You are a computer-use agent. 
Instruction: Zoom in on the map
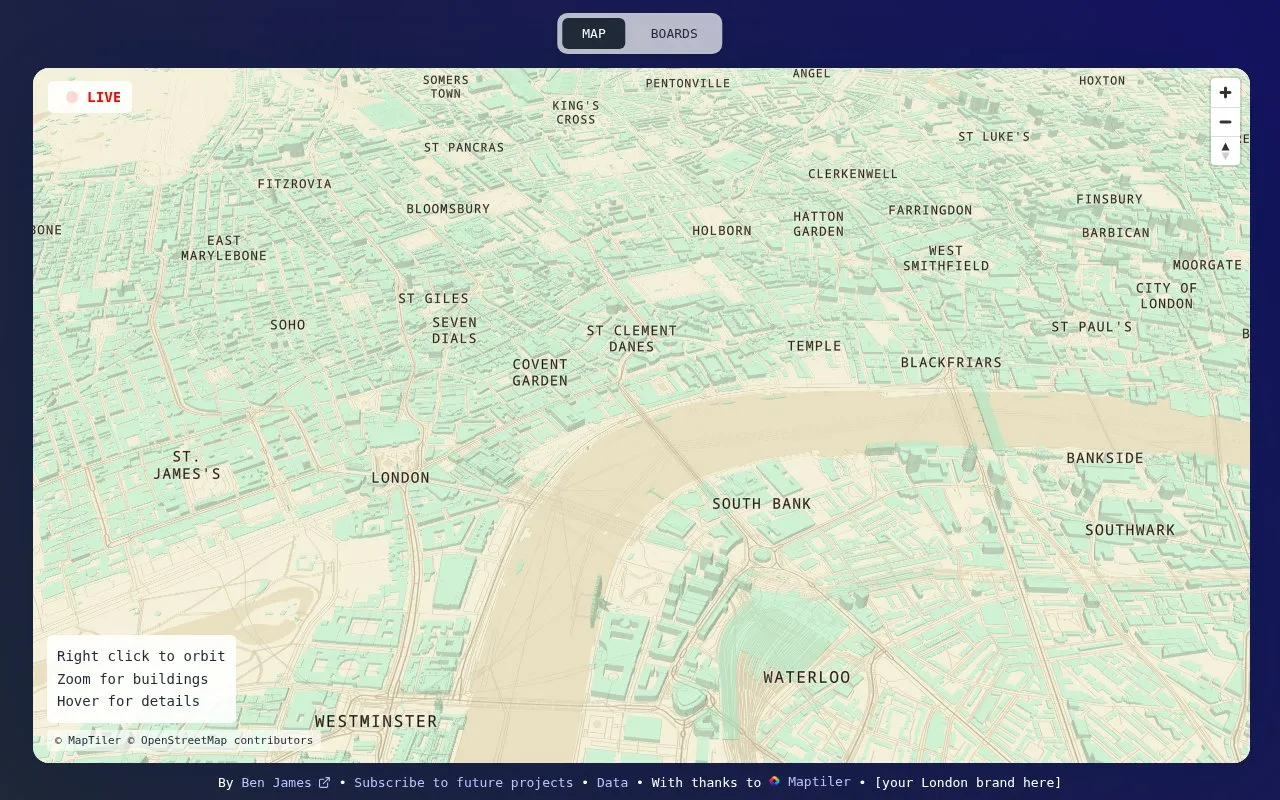[x=1225, y=93]
